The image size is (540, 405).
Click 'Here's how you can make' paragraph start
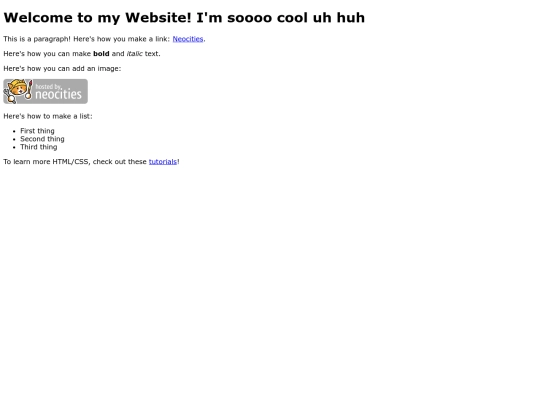[x=47, y=54]
